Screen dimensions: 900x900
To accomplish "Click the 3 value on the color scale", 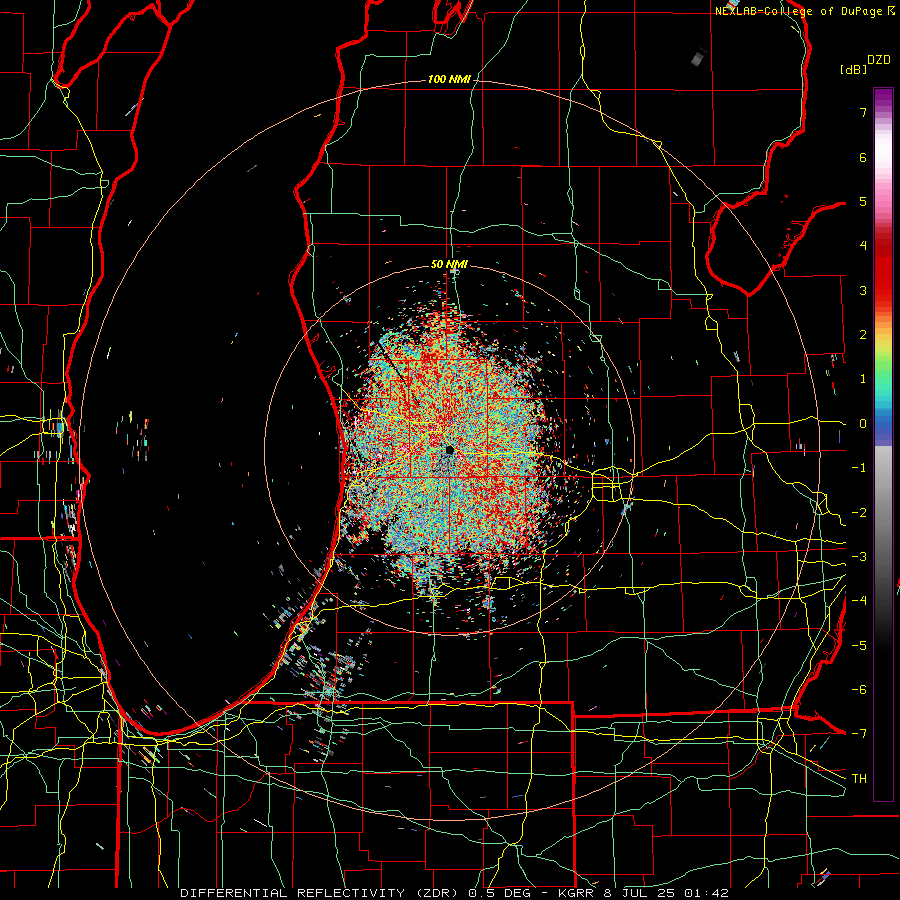I will coord(863,290).
